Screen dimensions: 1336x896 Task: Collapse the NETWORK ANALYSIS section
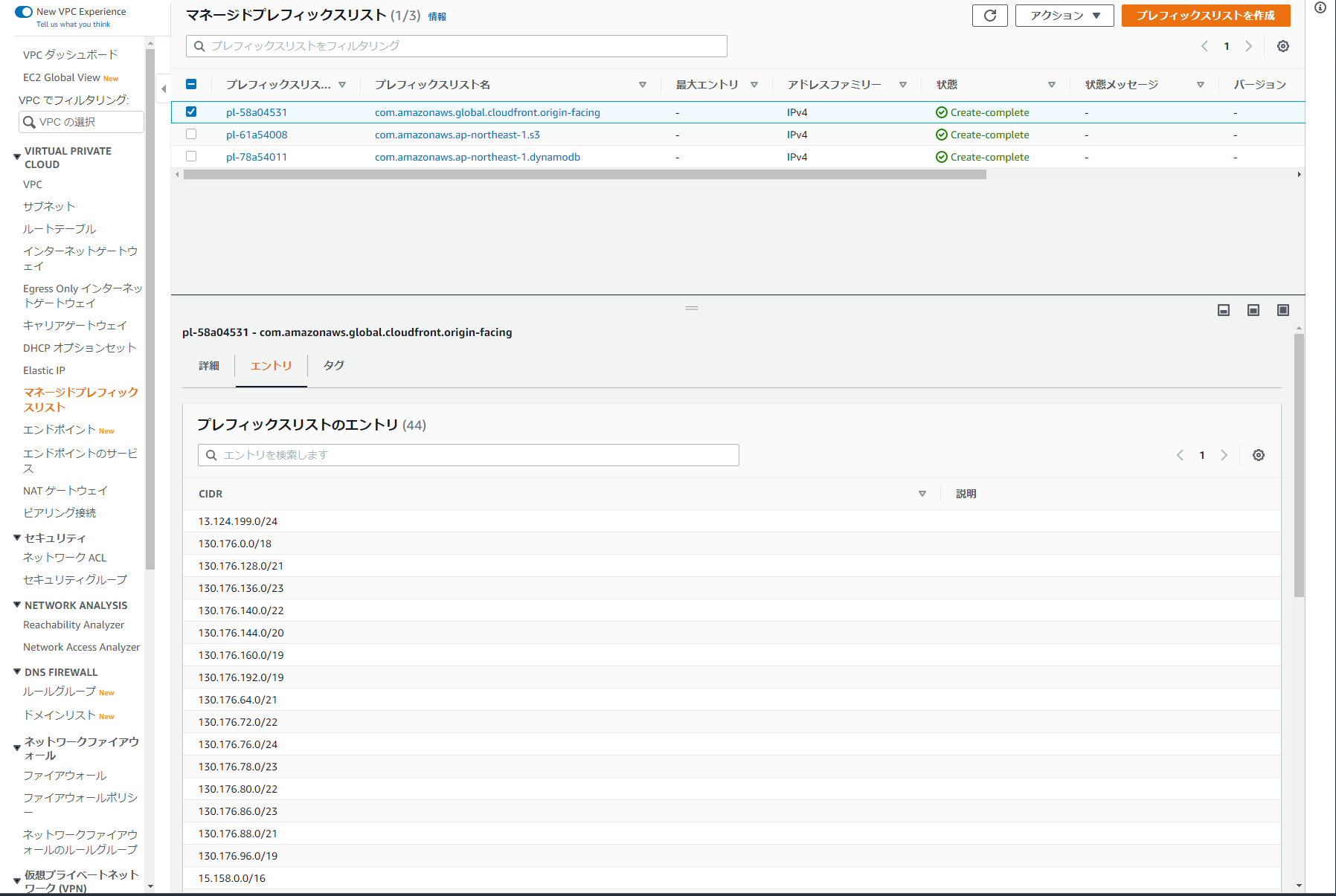click(17, 605)
